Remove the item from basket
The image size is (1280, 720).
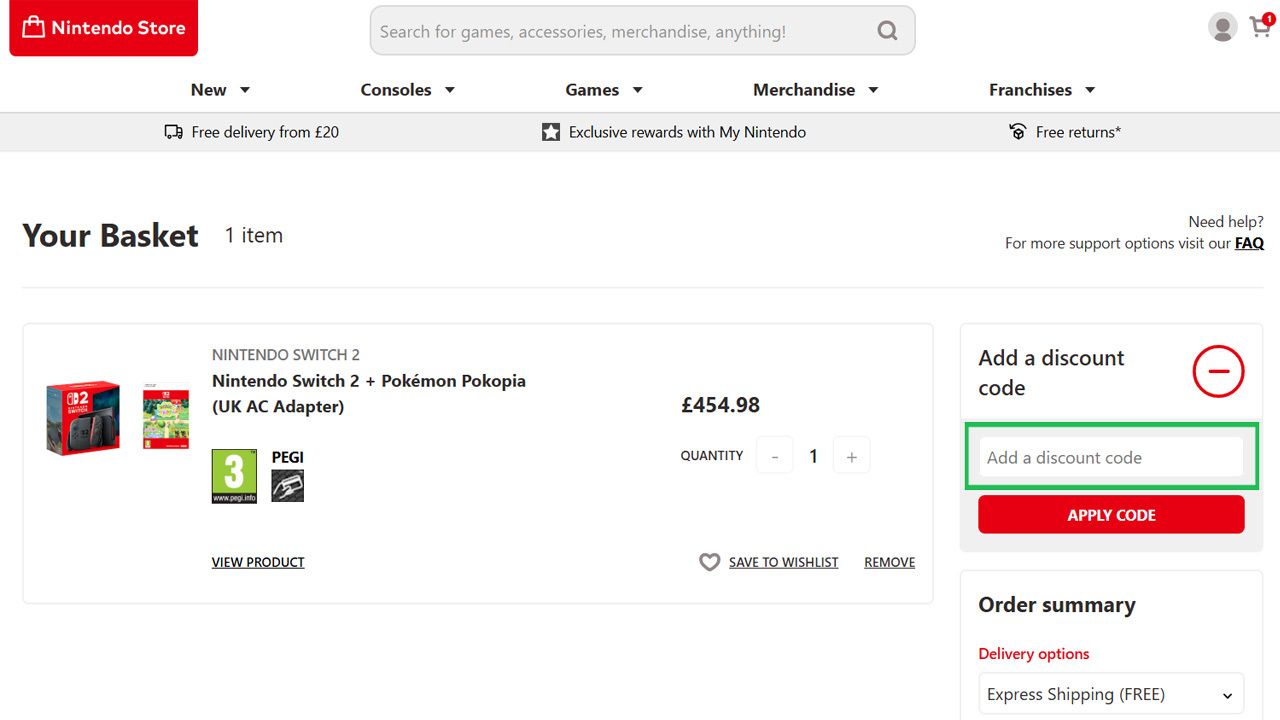pos(890,562)
